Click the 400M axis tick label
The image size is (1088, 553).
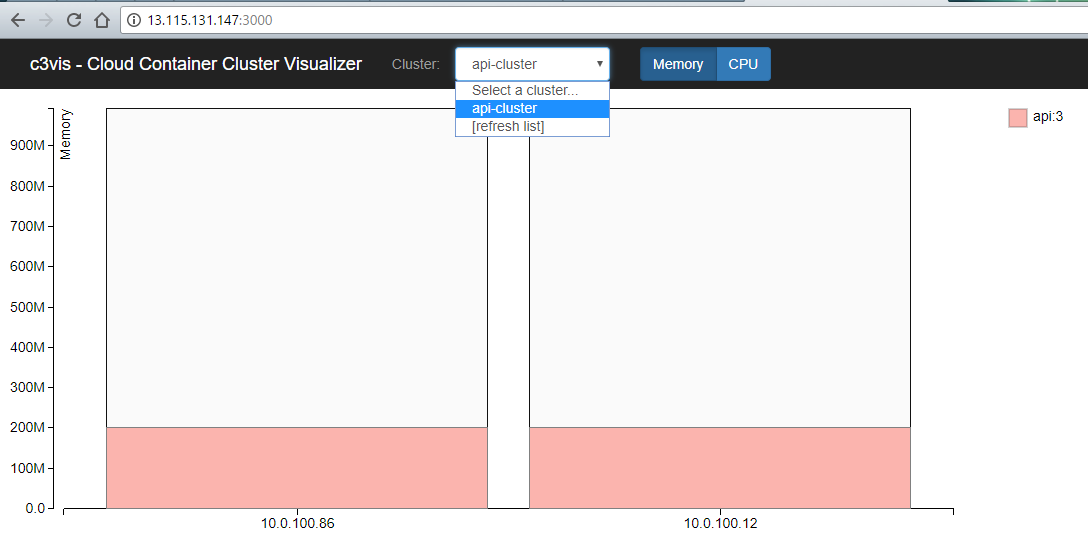coord(28,347)
